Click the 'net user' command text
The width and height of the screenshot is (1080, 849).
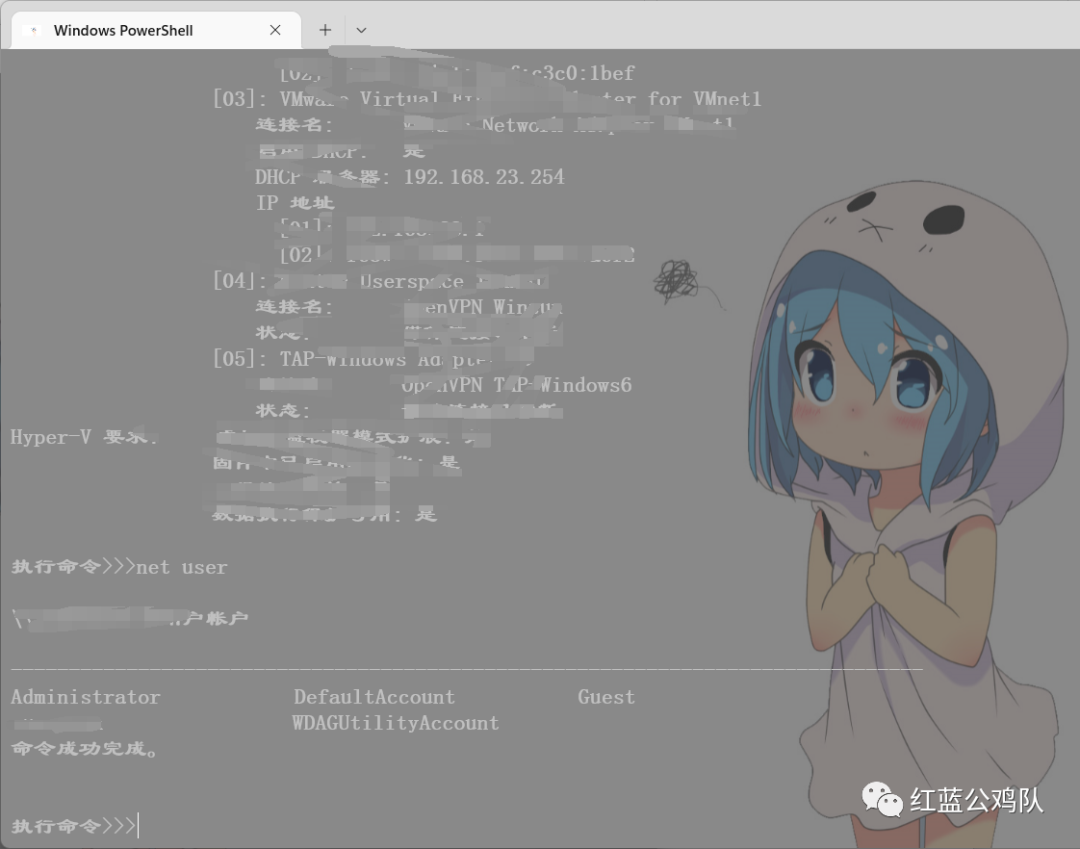181,567
